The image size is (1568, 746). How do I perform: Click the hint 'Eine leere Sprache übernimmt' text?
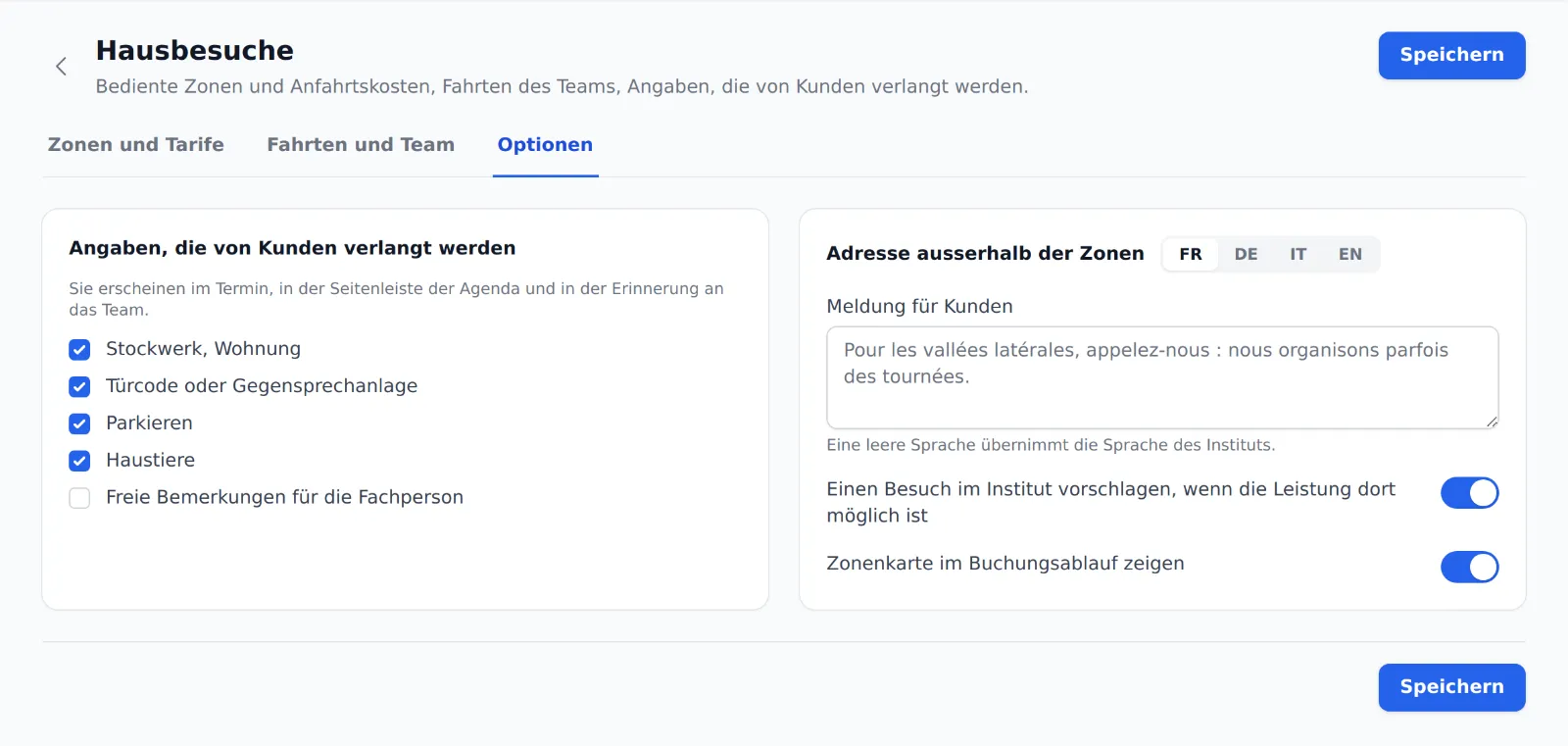(1051, 445)
